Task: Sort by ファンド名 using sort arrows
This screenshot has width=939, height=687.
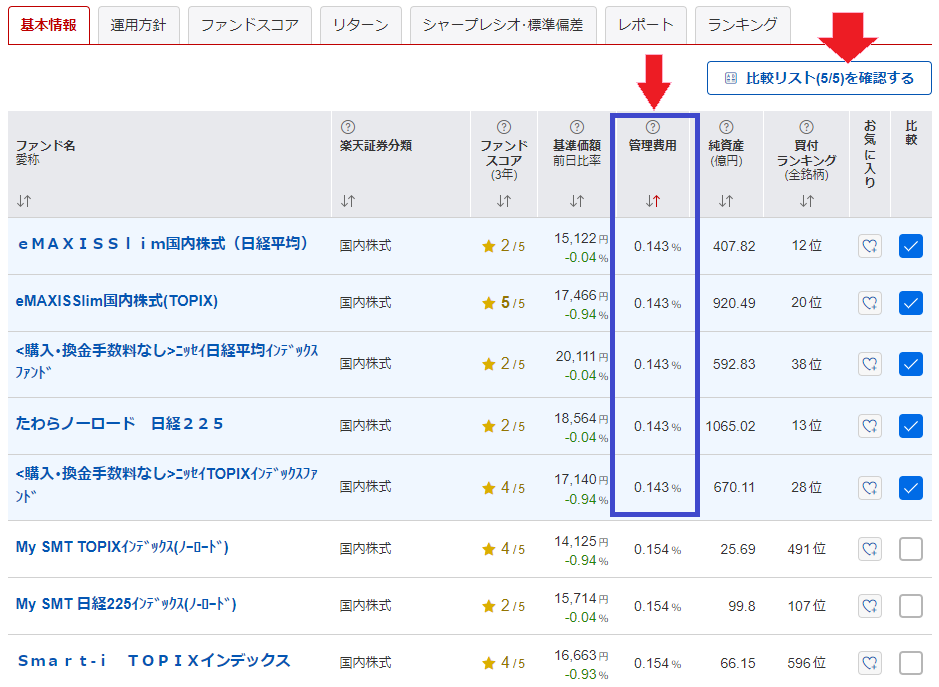Action: 24,201
